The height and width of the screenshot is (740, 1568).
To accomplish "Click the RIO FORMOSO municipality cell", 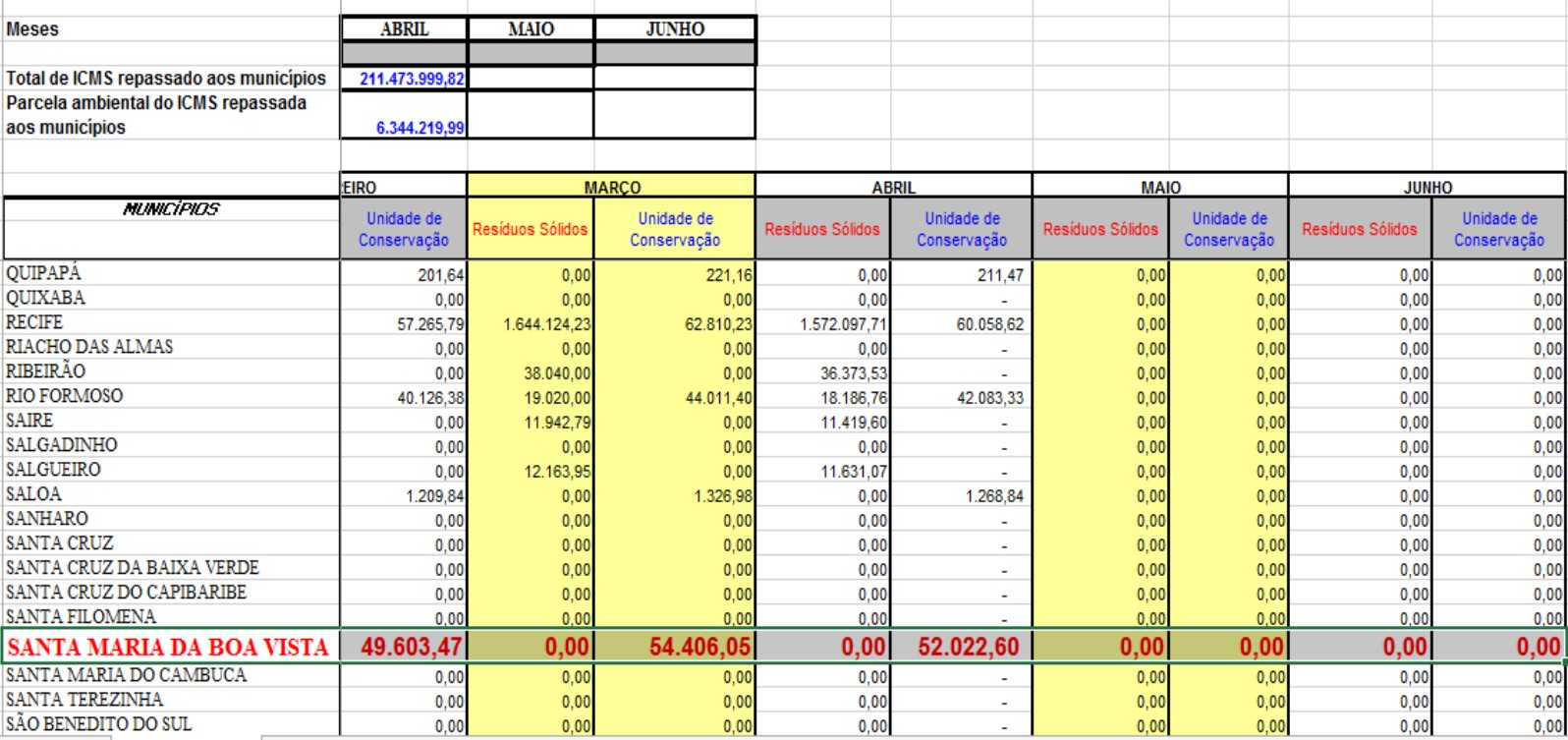I will pyautogui.click(x=171, y=396).
